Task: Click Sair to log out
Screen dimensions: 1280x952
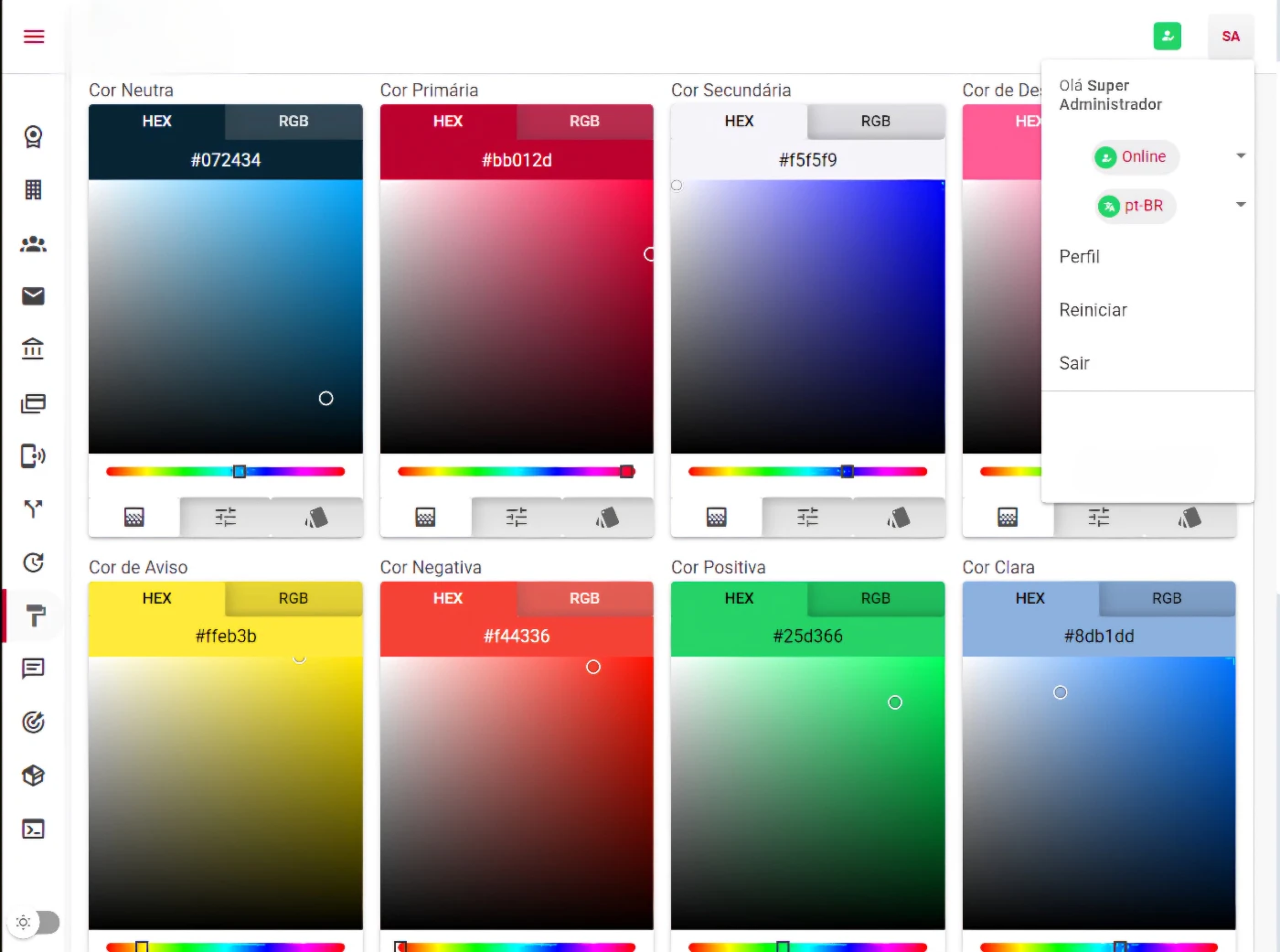Action: pos(1074,364)
